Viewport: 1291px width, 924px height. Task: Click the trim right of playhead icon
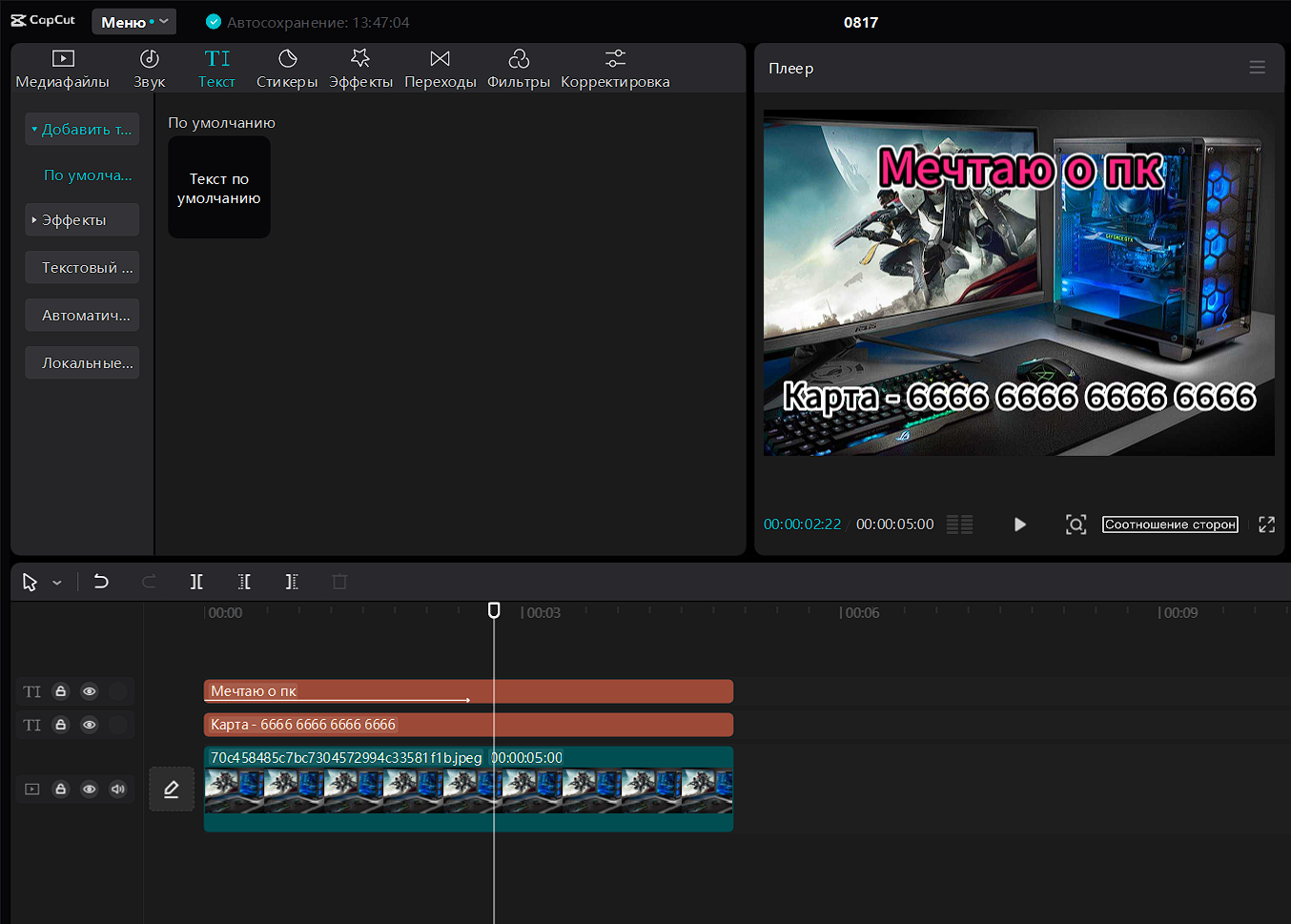point(292,582)
